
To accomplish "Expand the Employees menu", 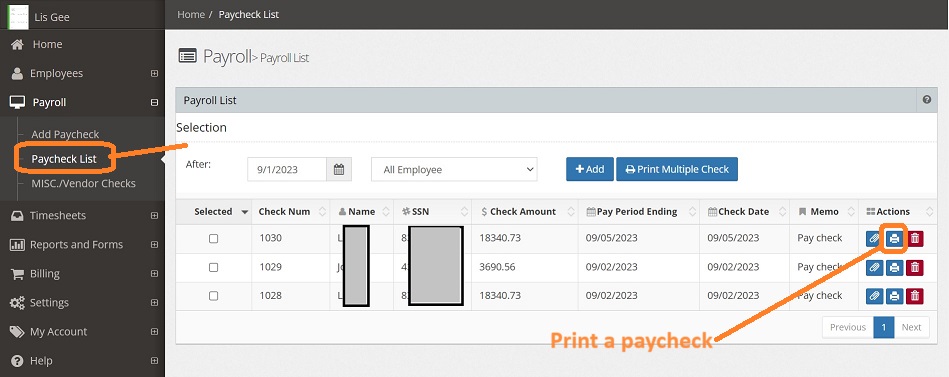I will click(x=154, y=73).
